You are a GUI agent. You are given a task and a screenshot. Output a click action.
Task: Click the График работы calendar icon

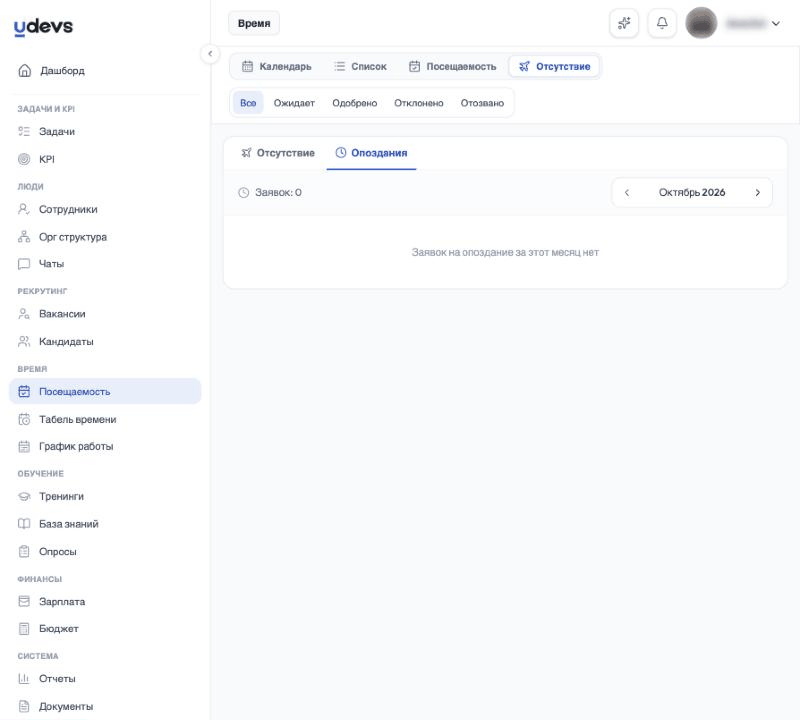tap(24, 446)
